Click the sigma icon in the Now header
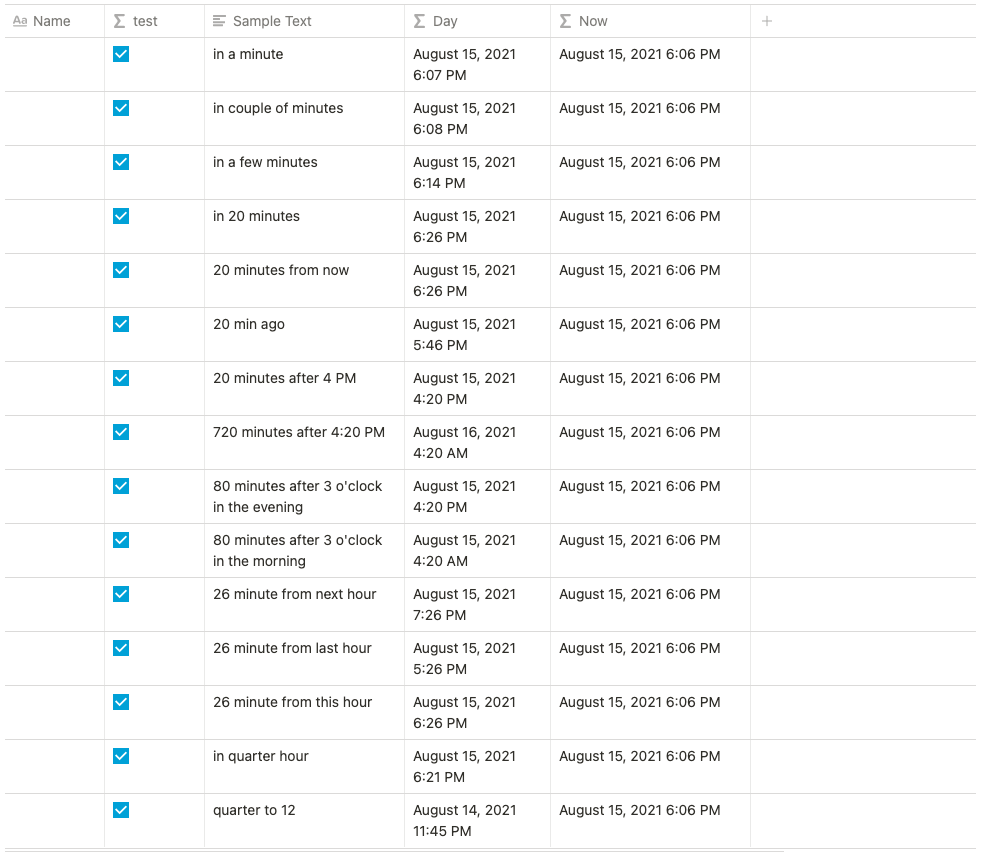This screenshot has height=858, width=986. click(x=566, y=21)
